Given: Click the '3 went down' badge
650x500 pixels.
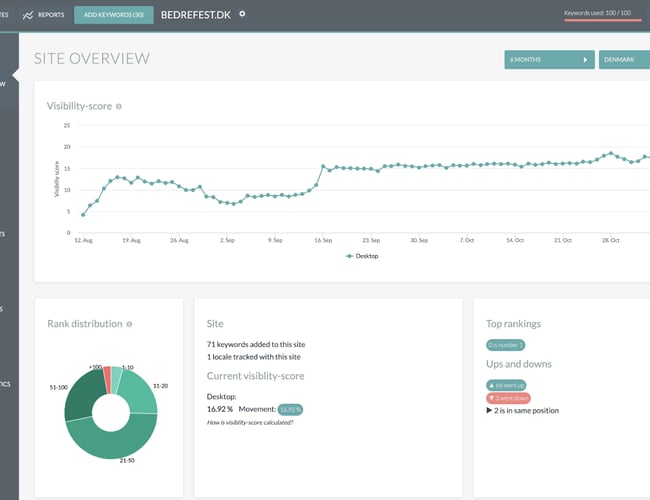Looking at the screenshot, I should tap(507, 397).
